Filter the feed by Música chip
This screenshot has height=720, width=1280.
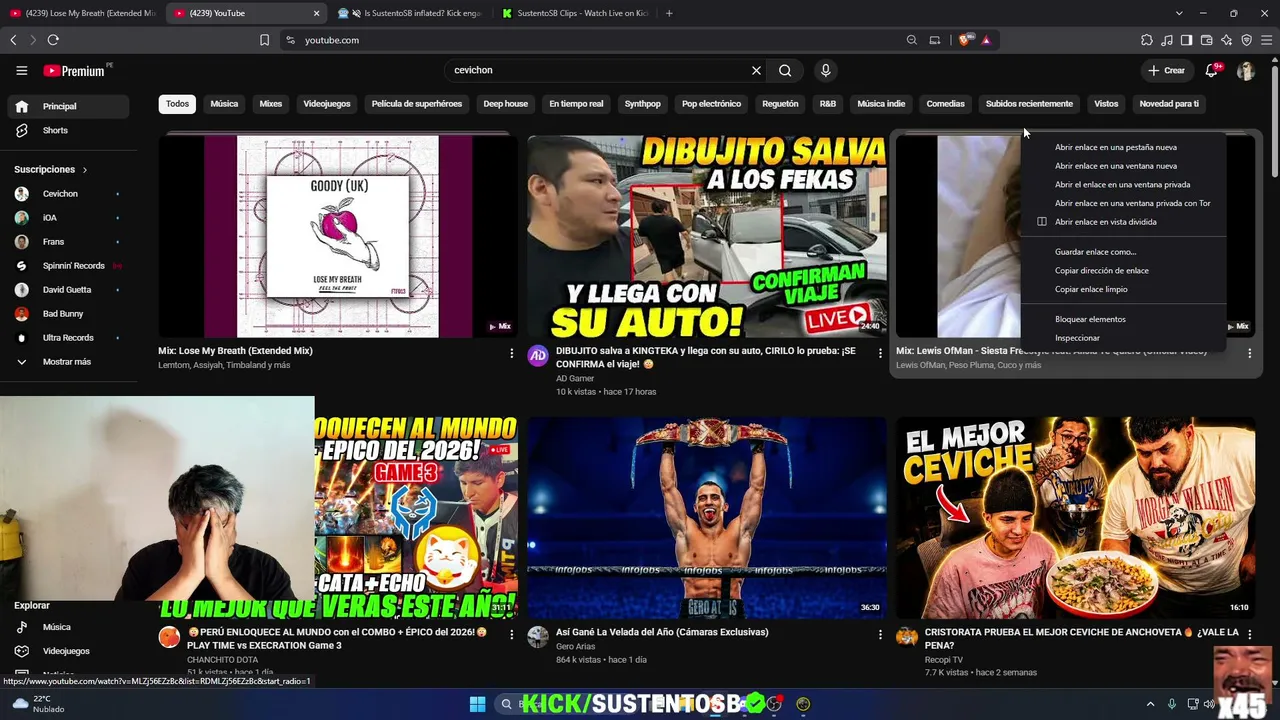click(224, 104)
